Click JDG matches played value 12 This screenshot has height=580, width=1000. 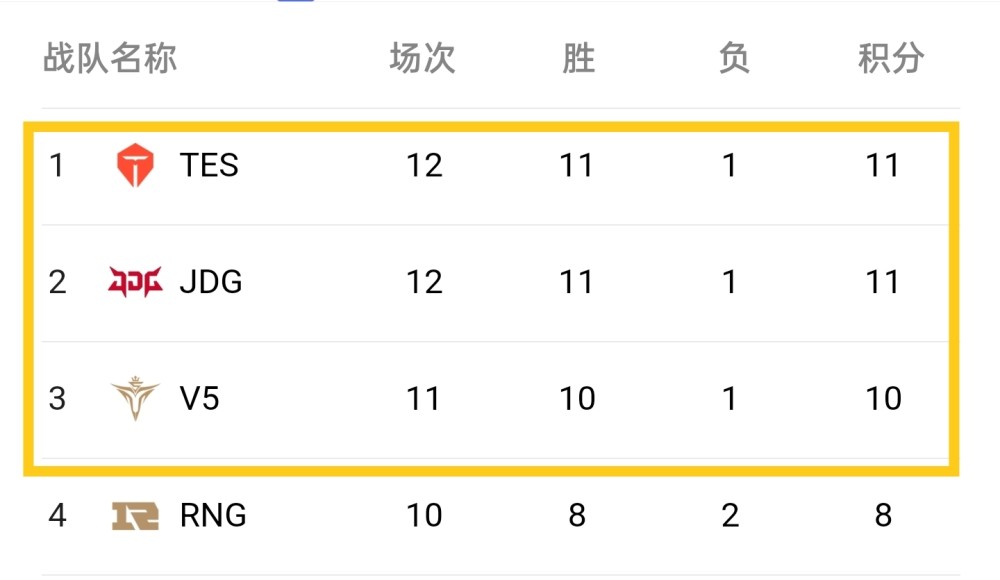coord(424,282)
